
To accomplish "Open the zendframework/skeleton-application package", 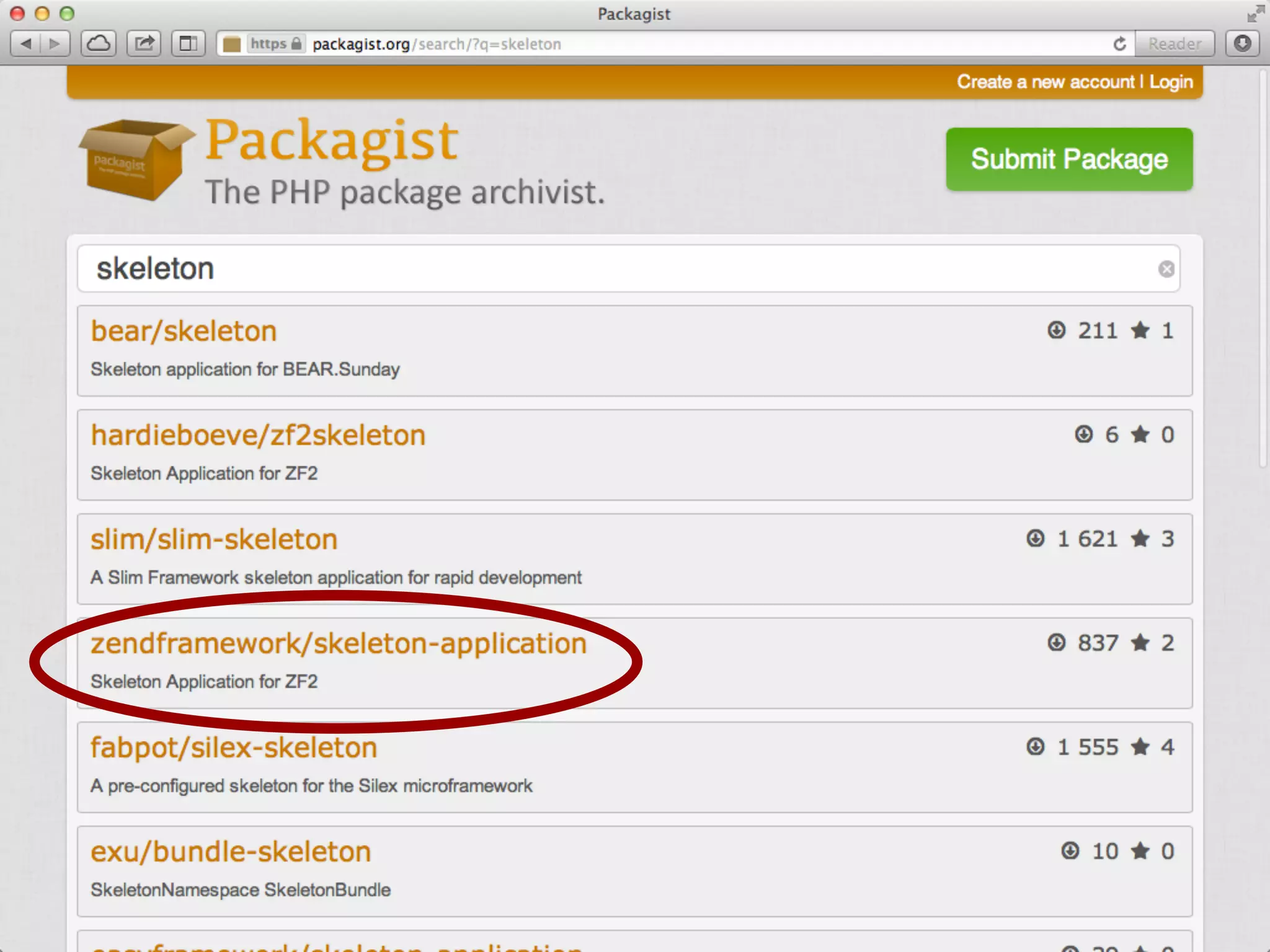I will [x=339, y=643].
